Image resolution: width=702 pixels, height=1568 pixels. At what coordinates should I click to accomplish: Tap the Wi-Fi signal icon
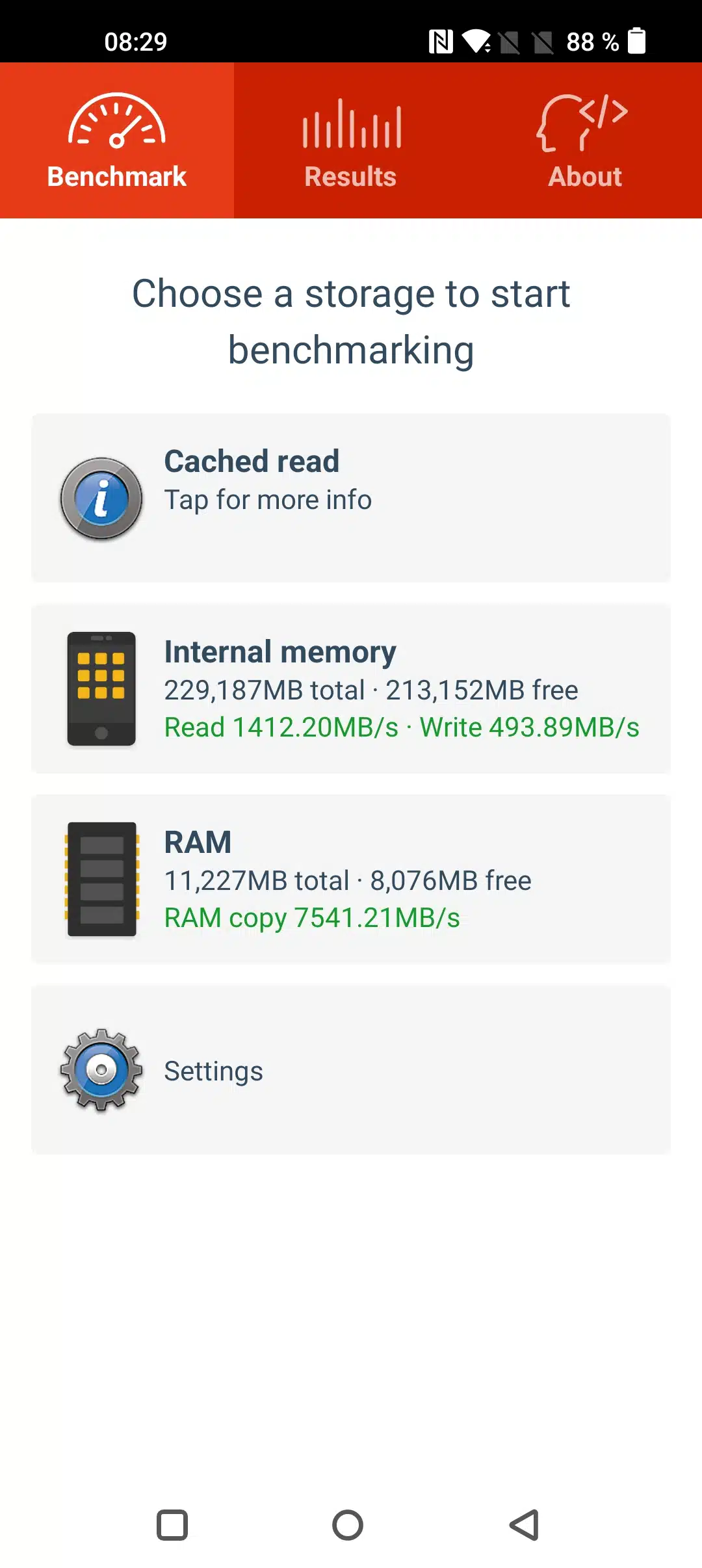point(476,42)
